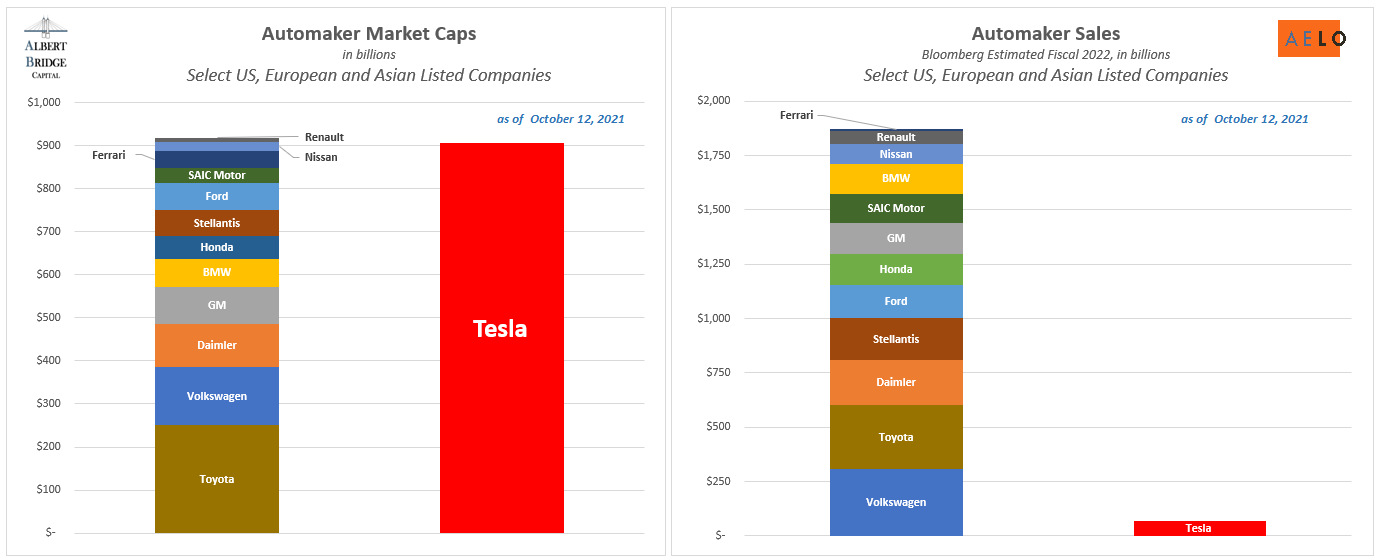Click the red Tesla market cap bar
The image size is (1379, 560).
click(501, 337)
